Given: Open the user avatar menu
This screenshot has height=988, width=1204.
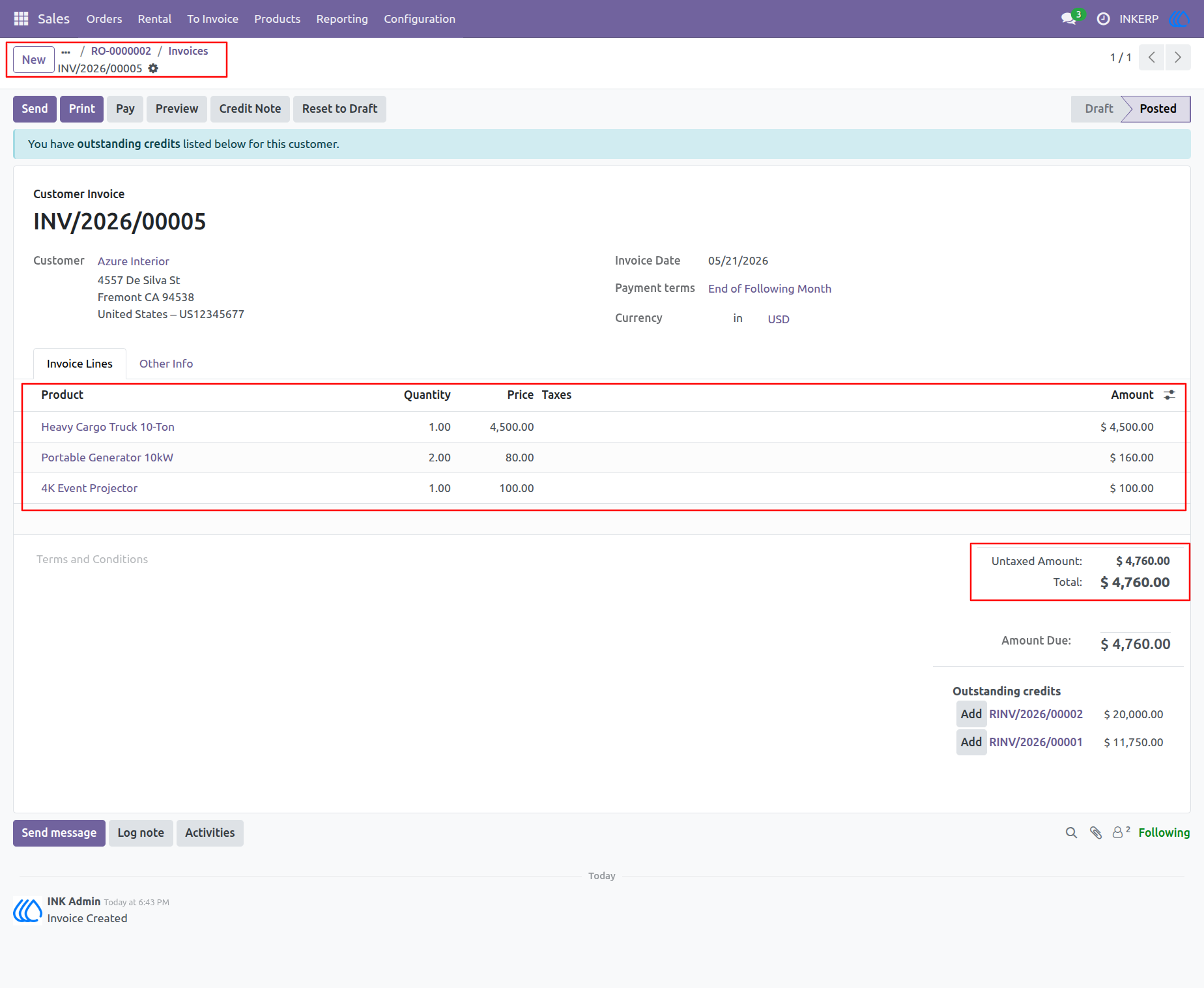Looking at the screenshot, I should [1180, 19].
